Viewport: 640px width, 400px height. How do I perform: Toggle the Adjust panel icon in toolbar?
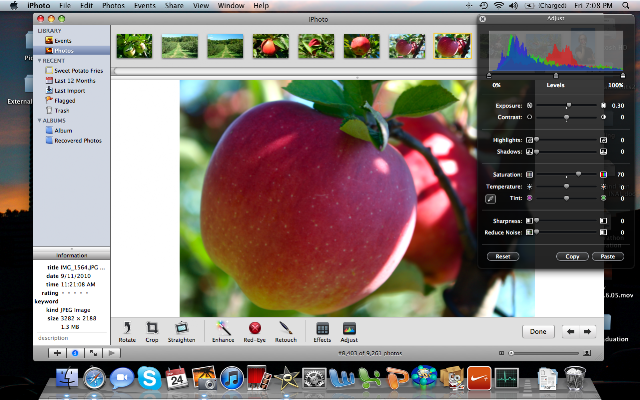point(349,331)
